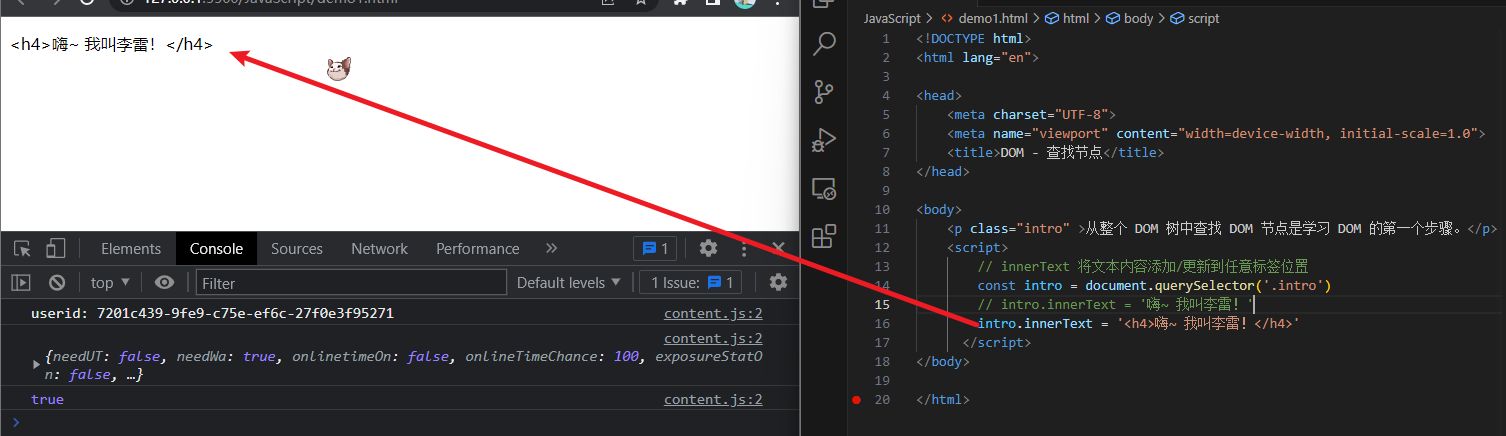The width and height of the screenshot is (1506, 436).
Task: Activate the DevTools inspect element picker
Action: point(23,249)
